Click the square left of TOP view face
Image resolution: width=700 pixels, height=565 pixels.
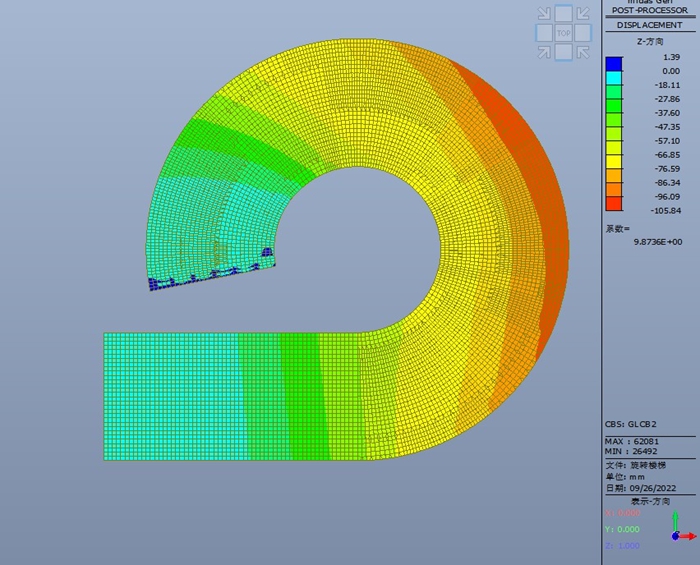coord(544,33)
